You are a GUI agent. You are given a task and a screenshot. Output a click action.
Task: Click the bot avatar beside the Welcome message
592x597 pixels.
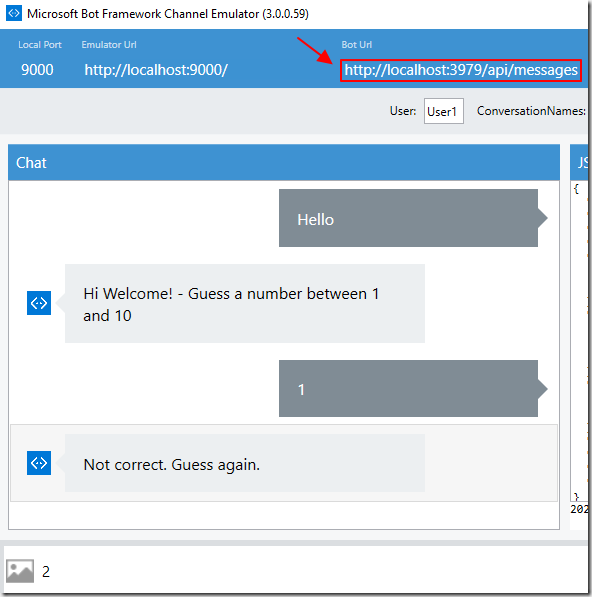click(39, 303)
